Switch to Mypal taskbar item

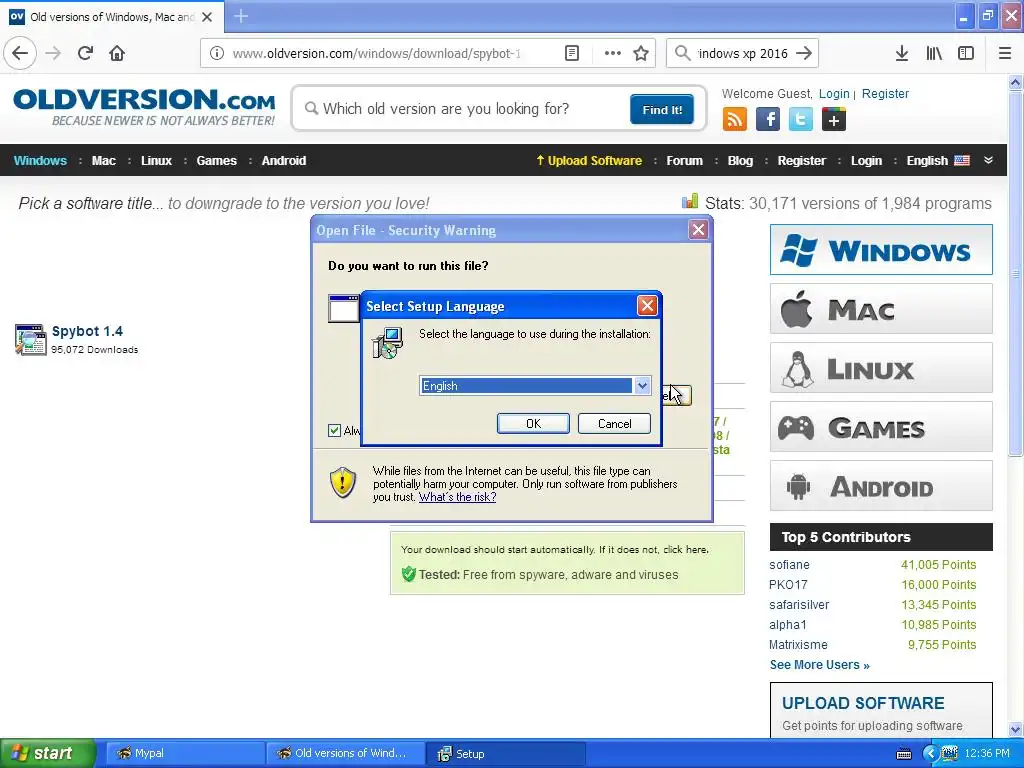pyautogui.click(x=184, y=754)
